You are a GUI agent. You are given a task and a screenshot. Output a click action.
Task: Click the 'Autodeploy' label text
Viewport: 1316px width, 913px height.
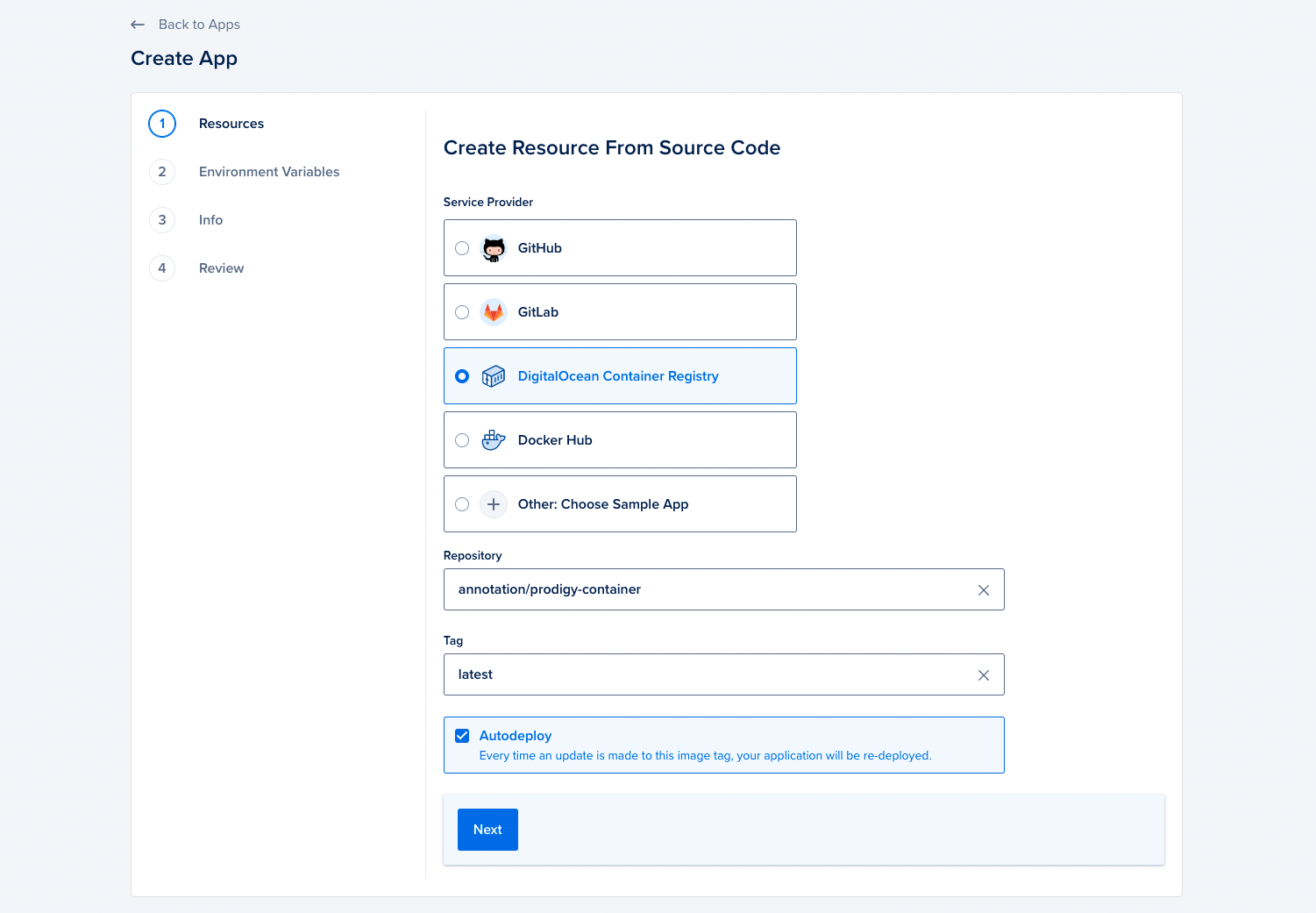pos(516,736)
